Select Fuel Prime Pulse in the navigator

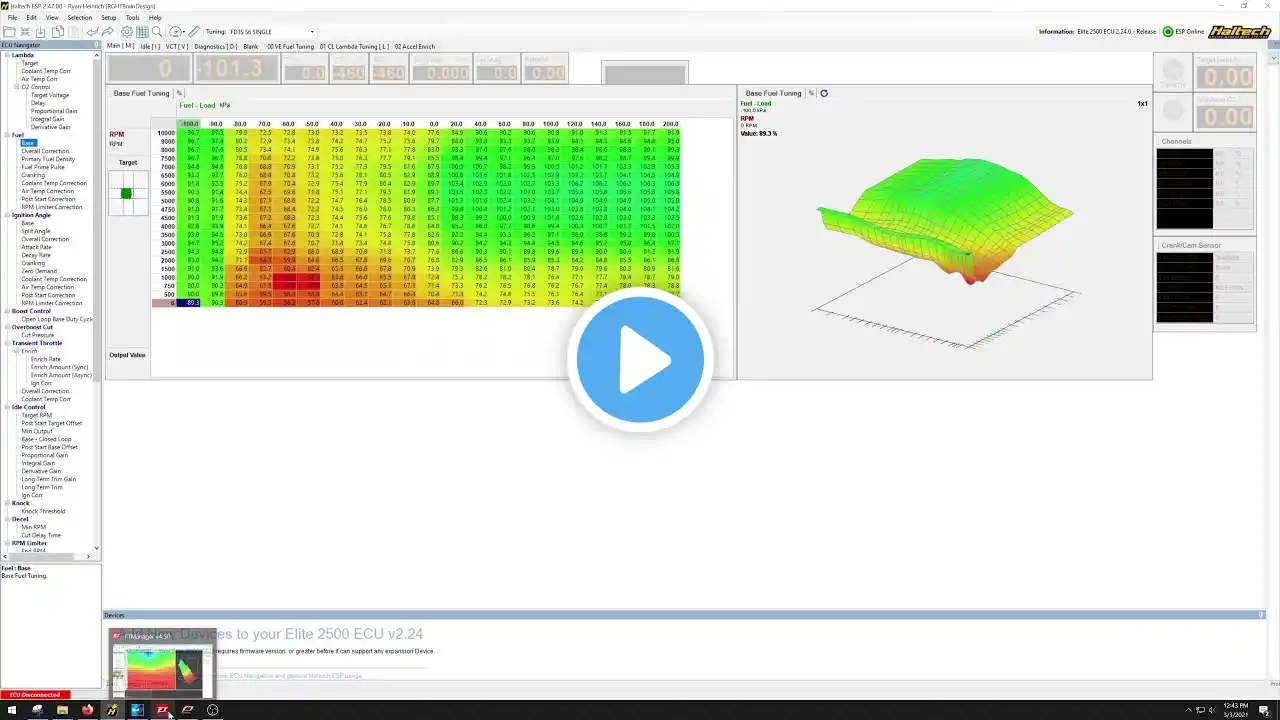43,167
